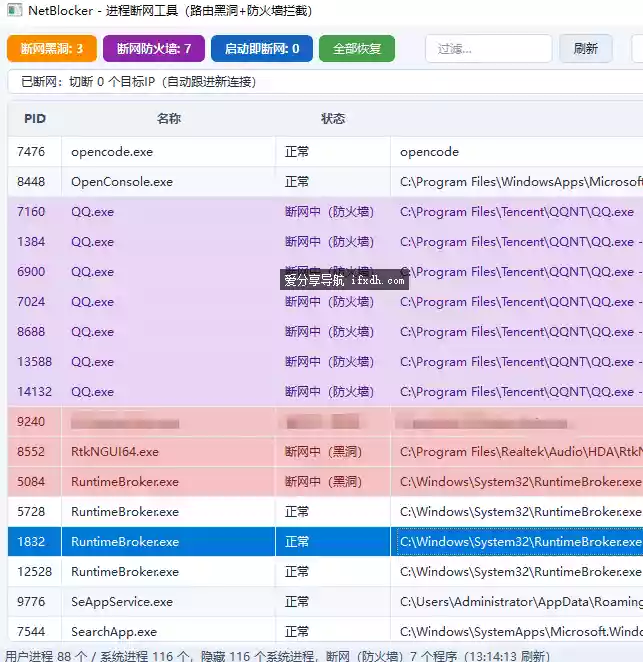This screenshot has width=643, height=662.
Task: Select the SearchApp.exe process name
Action: 114,631
